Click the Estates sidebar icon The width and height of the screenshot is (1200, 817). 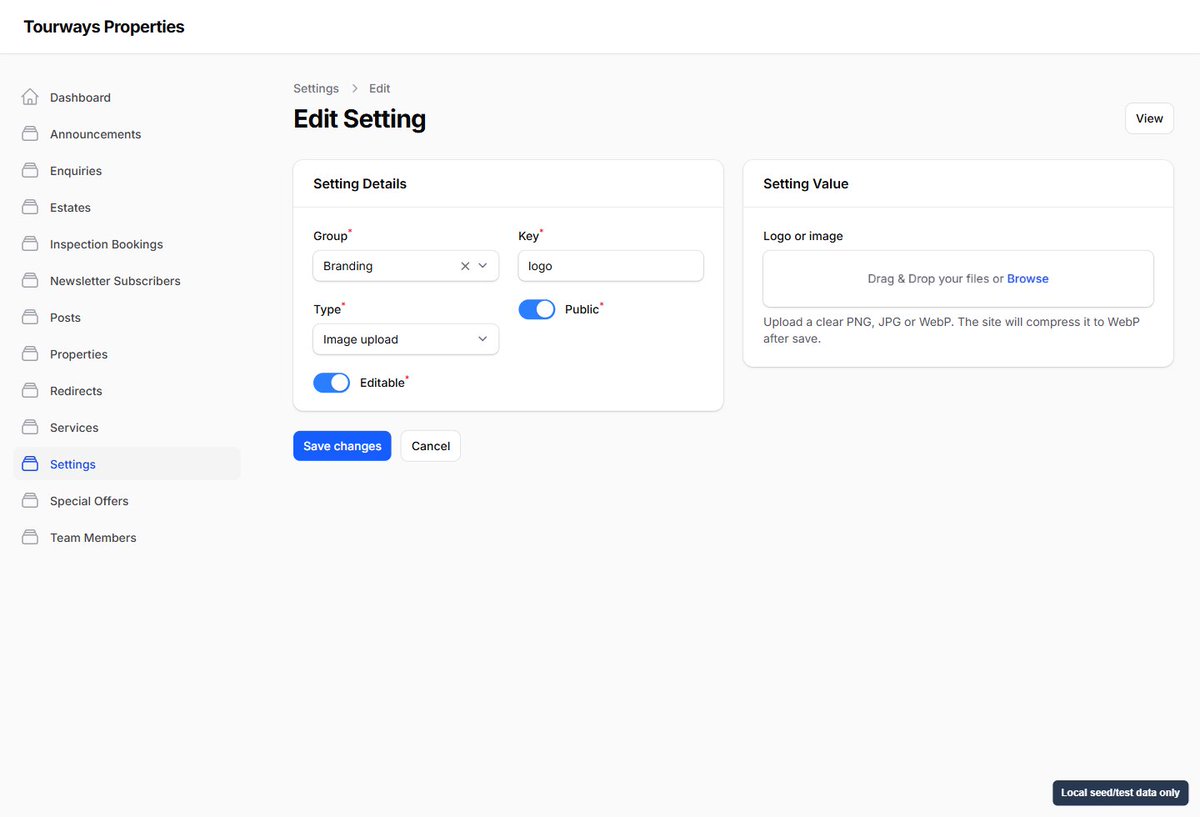30,207
